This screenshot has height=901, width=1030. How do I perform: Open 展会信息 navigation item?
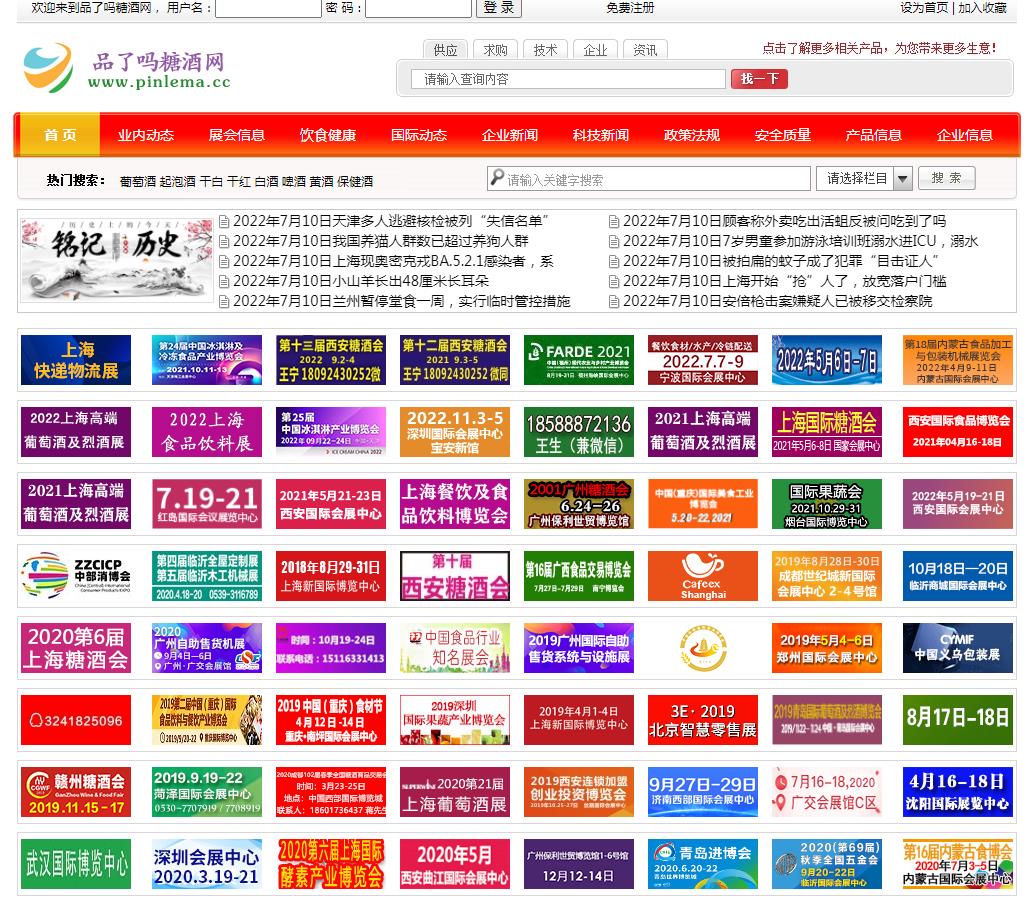[x=236, y=135]
